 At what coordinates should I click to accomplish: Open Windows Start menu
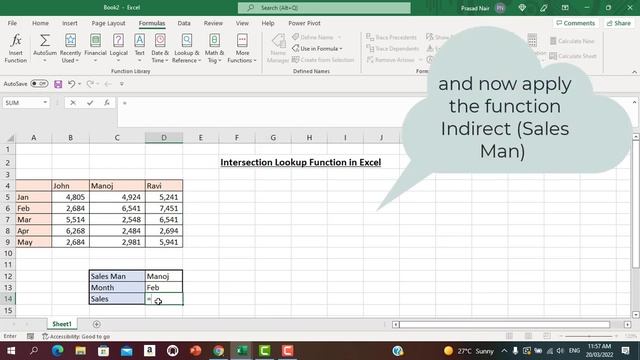pyautogui.click(x=11, y=351)
